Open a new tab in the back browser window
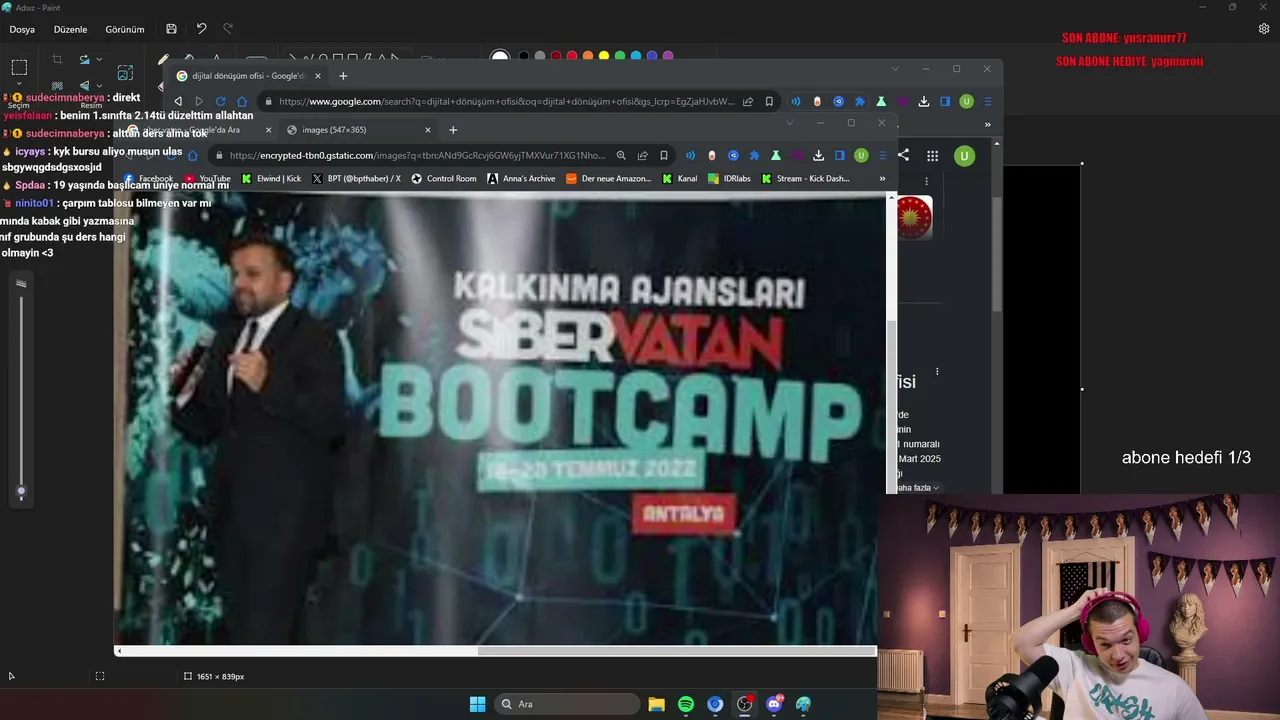This screenshot has height=720, width=1280. tap(343, 76)
